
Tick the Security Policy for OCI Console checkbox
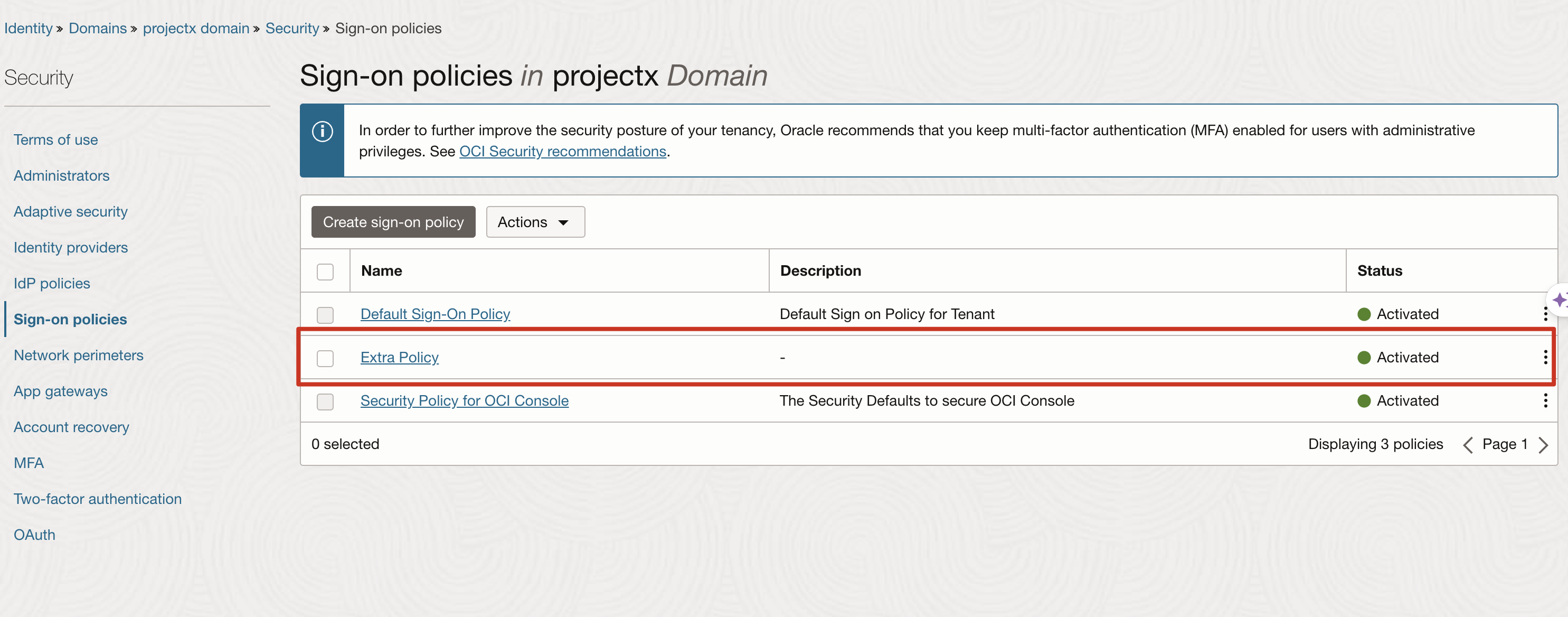325,401
